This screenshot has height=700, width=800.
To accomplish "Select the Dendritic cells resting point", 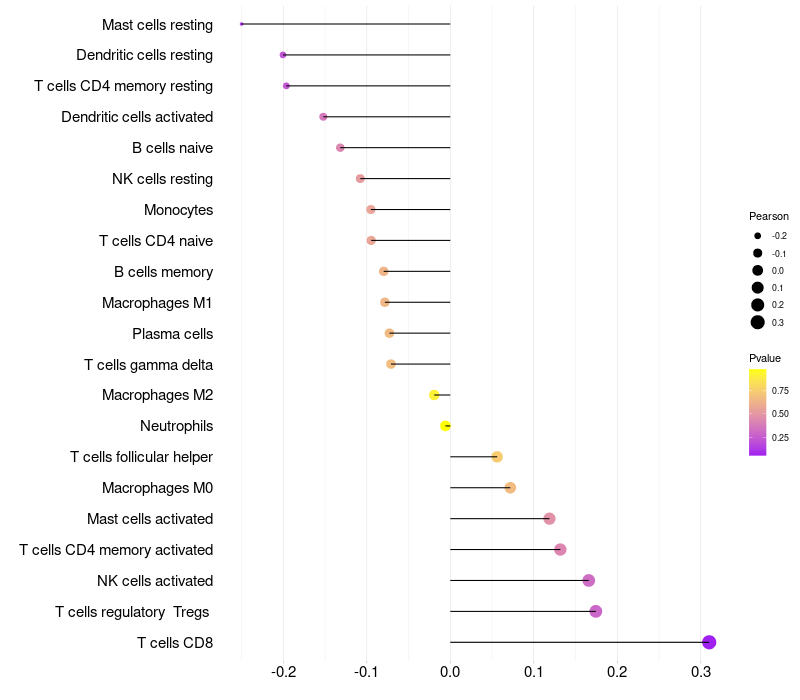I will (x=283, y=55).
